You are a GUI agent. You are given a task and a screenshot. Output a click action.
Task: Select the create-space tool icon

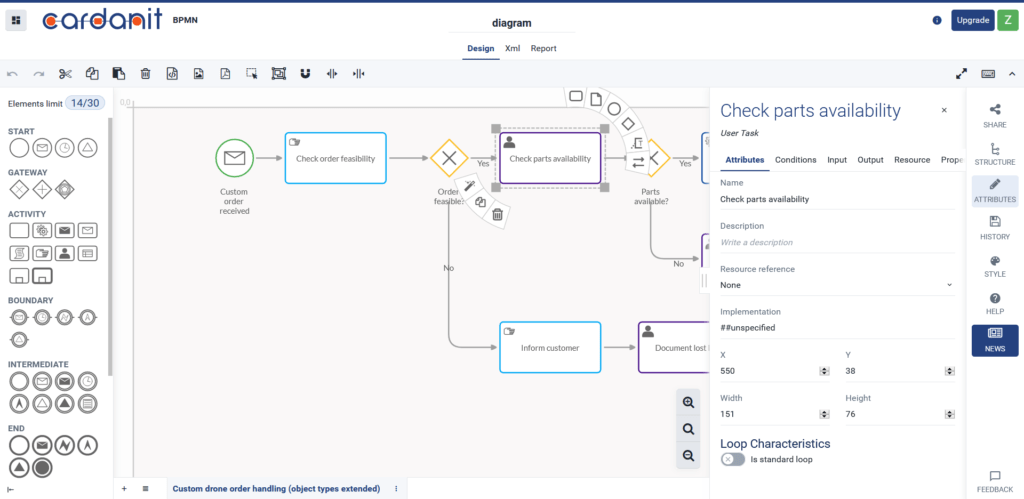coord(332,74)
